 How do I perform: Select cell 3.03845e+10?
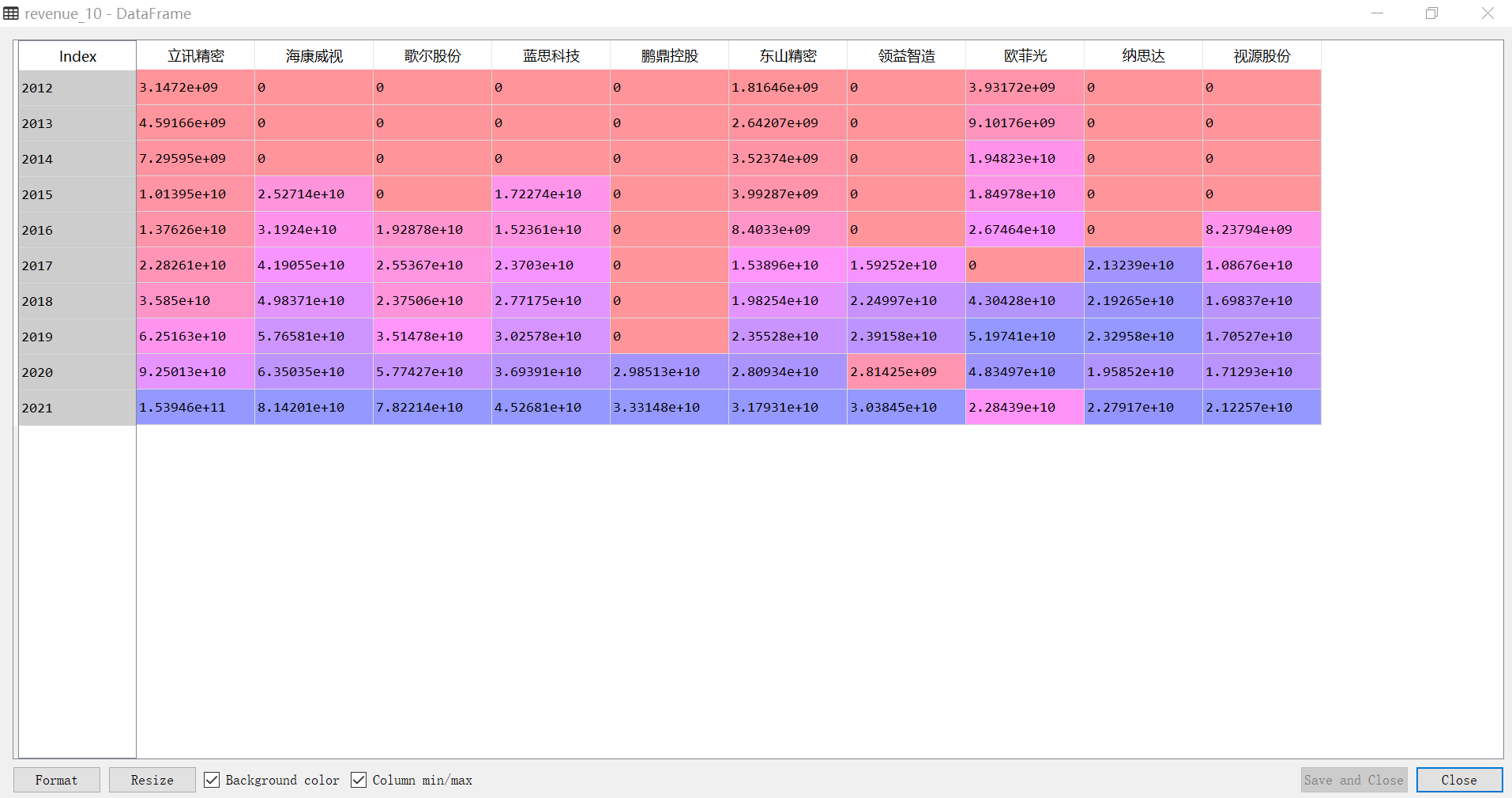click(907, 408)
